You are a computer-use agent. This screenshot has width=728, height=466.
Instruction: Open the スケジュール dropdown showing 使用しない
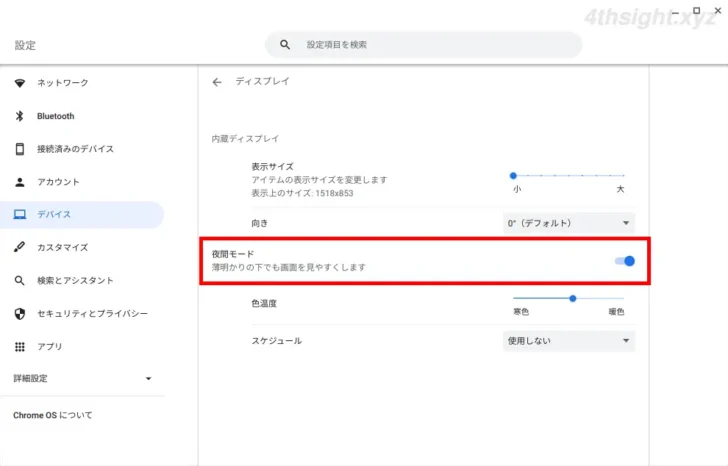click(x=569, y=341)
